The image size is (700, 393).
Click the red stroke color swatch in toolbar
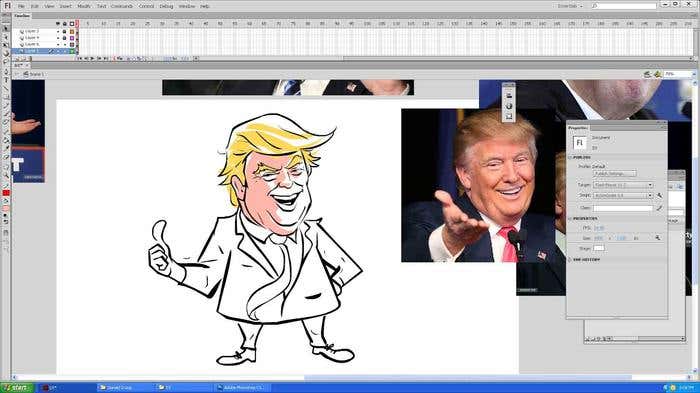coord(6,193)
